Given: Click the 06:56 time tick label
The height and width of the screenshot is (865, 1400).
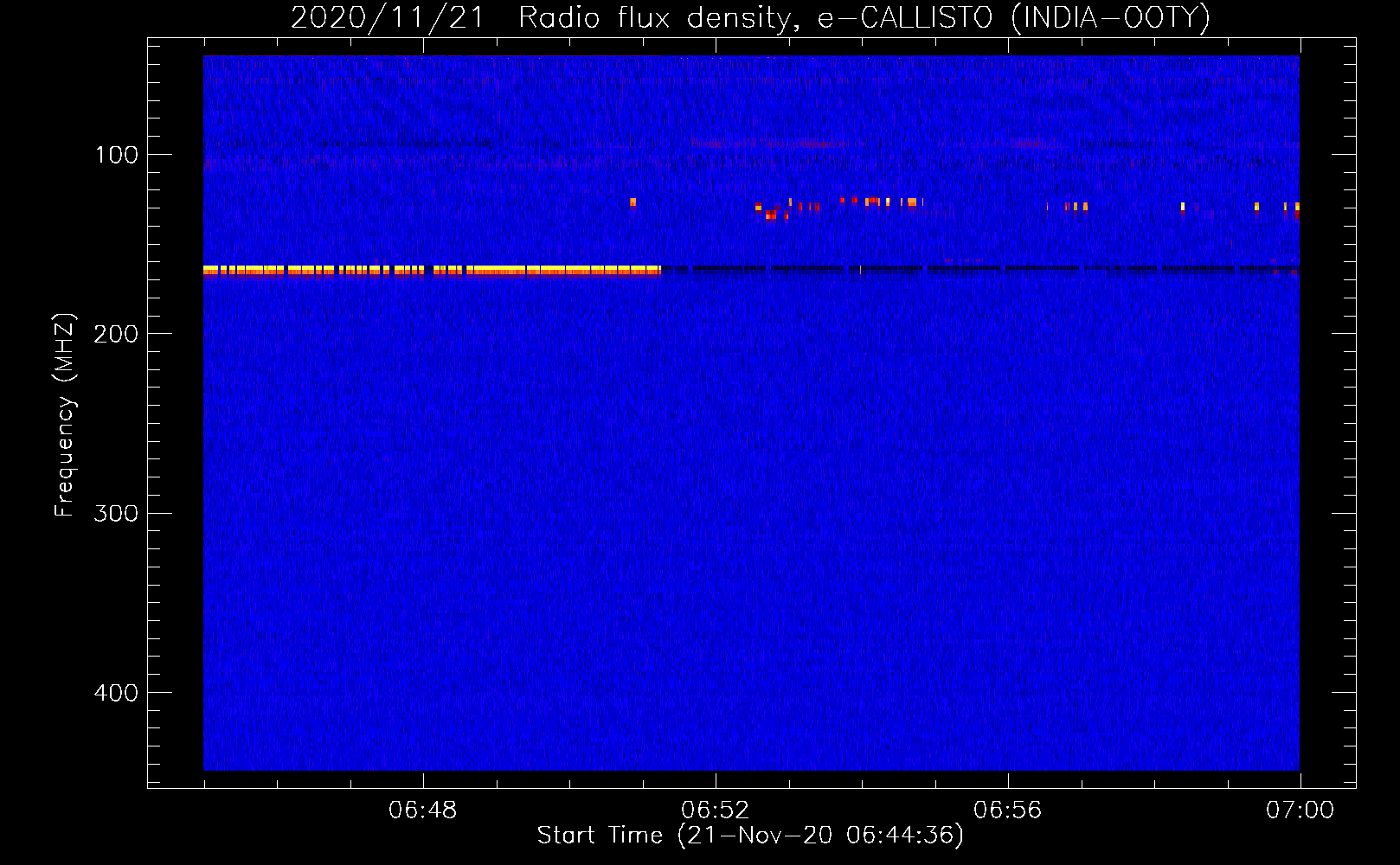Looking at the screenshot, I should (1008, 811).
